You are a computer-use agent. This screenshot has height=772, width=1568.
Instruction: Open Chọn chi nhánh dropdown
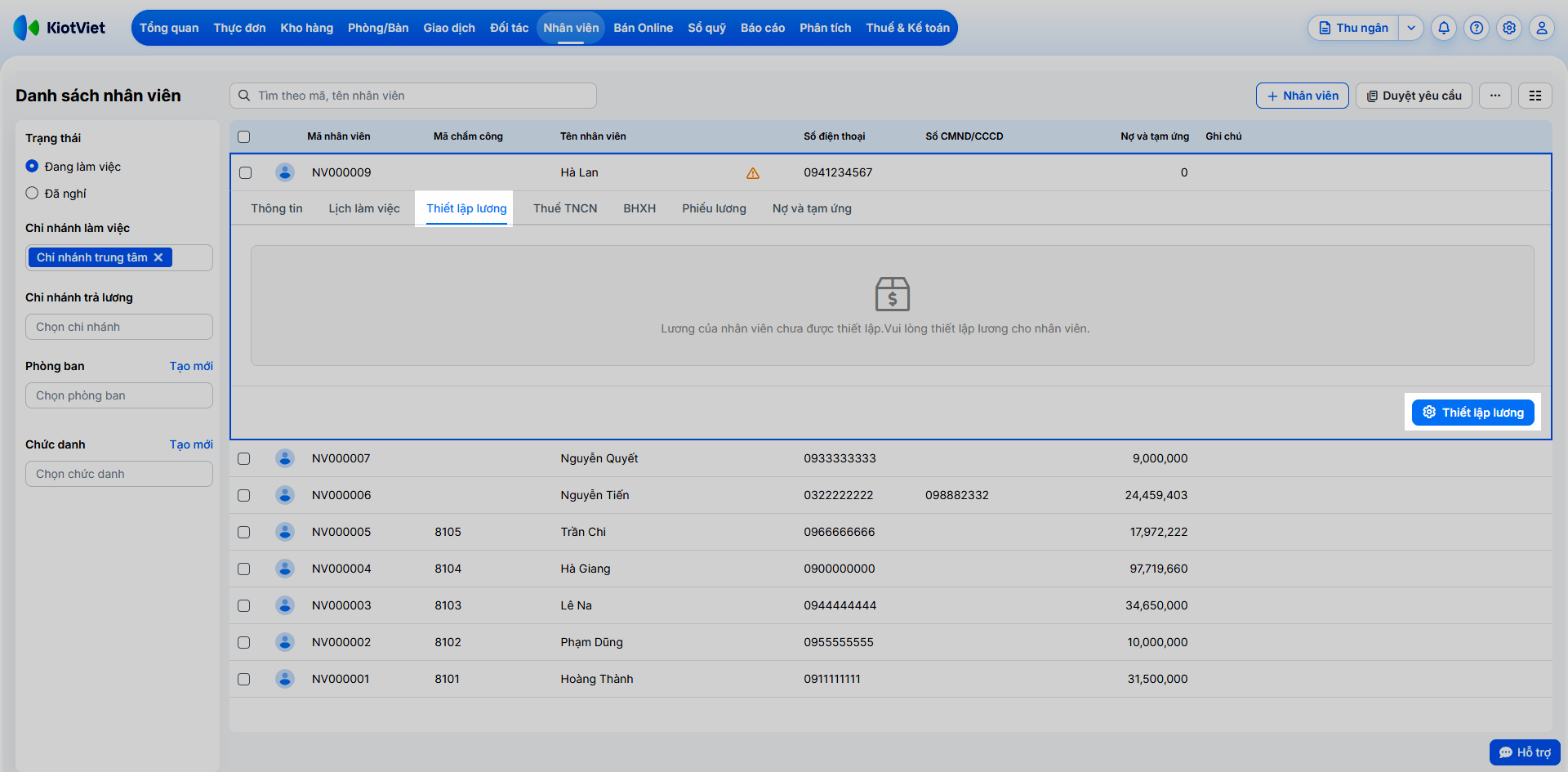pyautogui.click(x=119, y=327)
